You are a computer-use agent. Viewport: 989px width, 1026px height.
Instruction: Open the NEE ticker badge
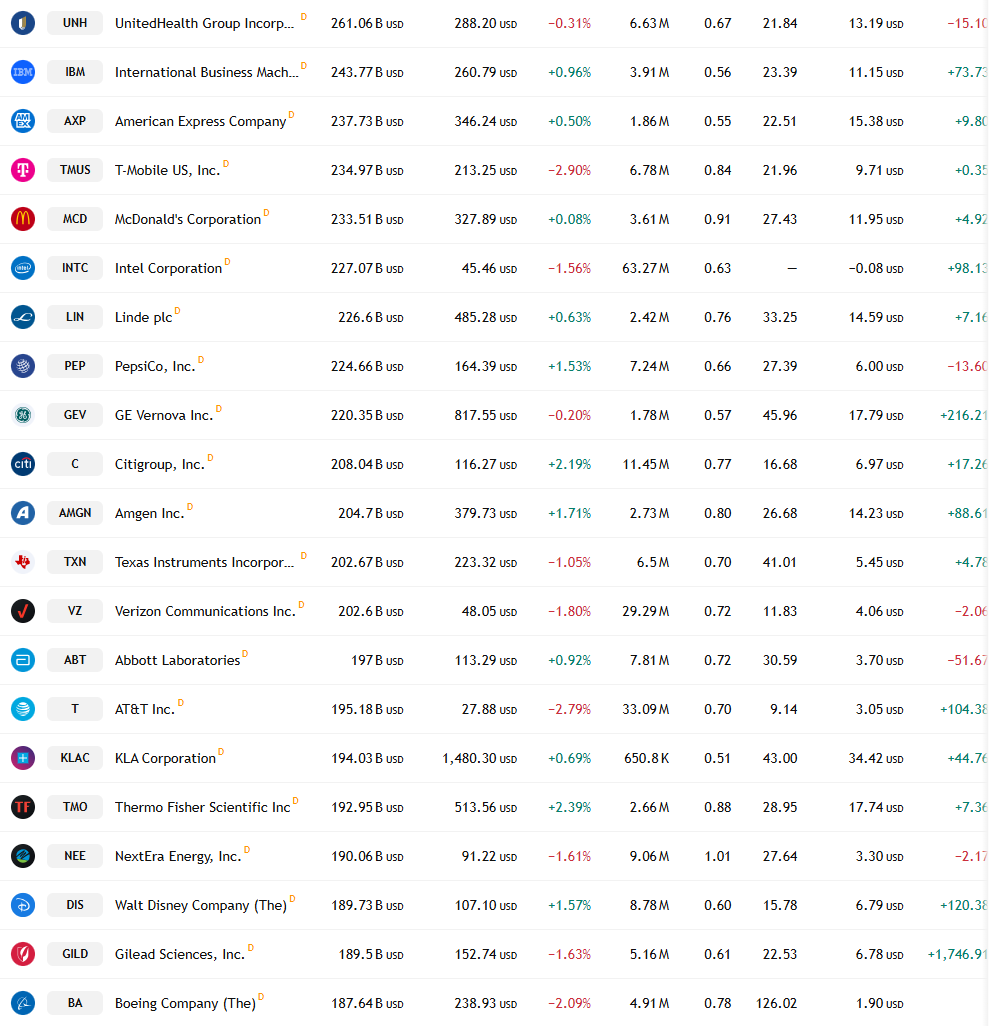[x=75, y=856]
